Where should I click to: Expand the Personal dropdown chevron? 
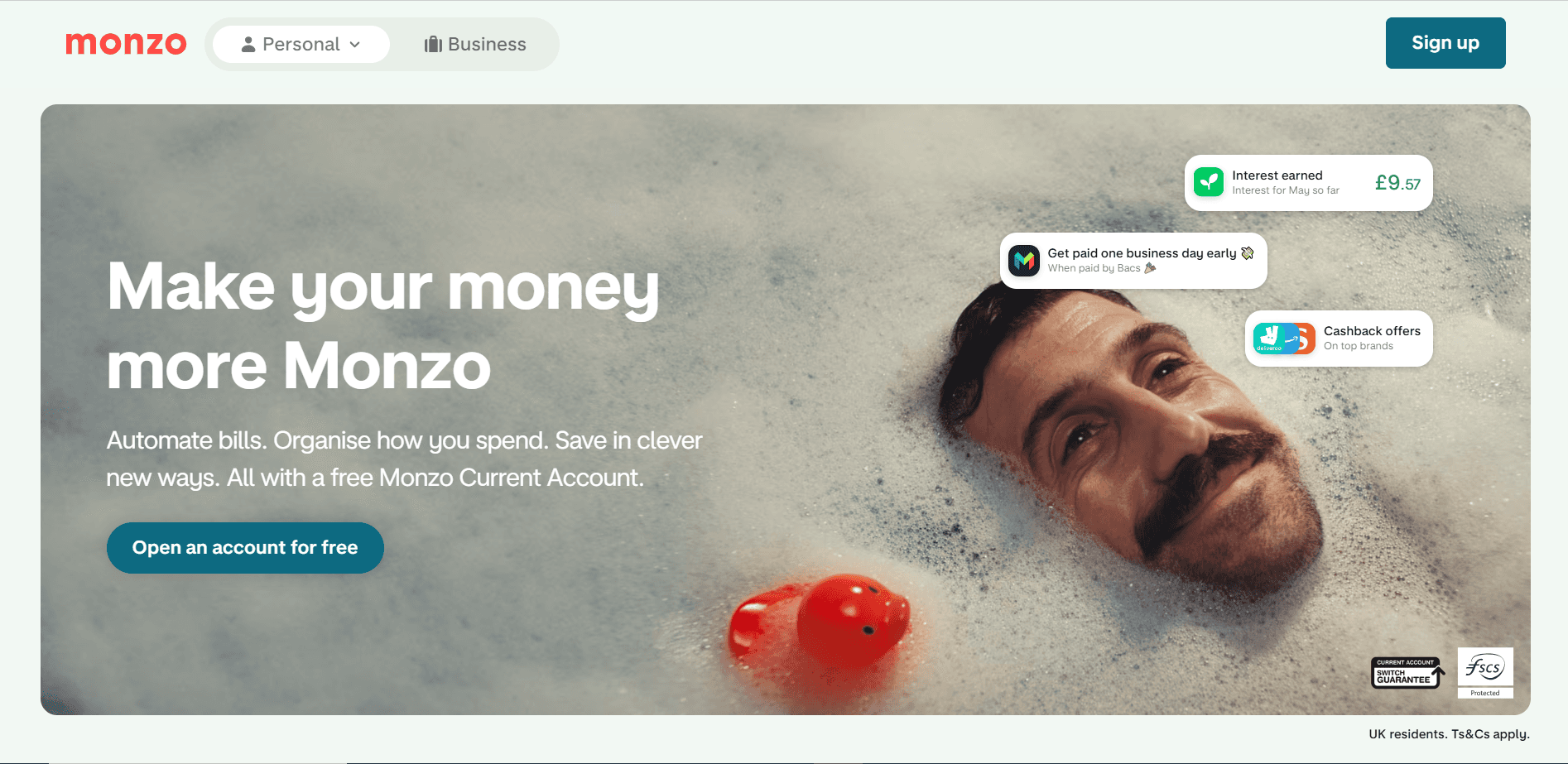tap(355, 45)
